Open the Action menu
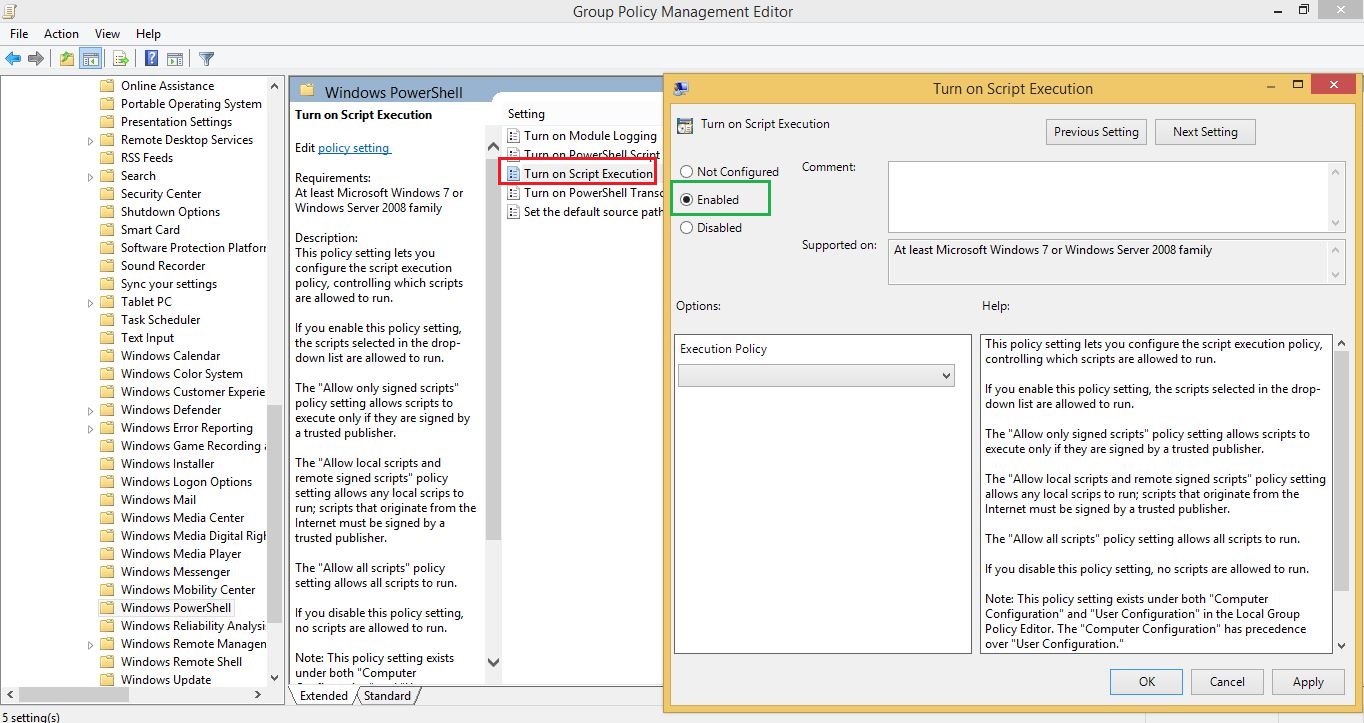Image resolution: width=1364 pixels, height=723 pixels. [61, 34]
